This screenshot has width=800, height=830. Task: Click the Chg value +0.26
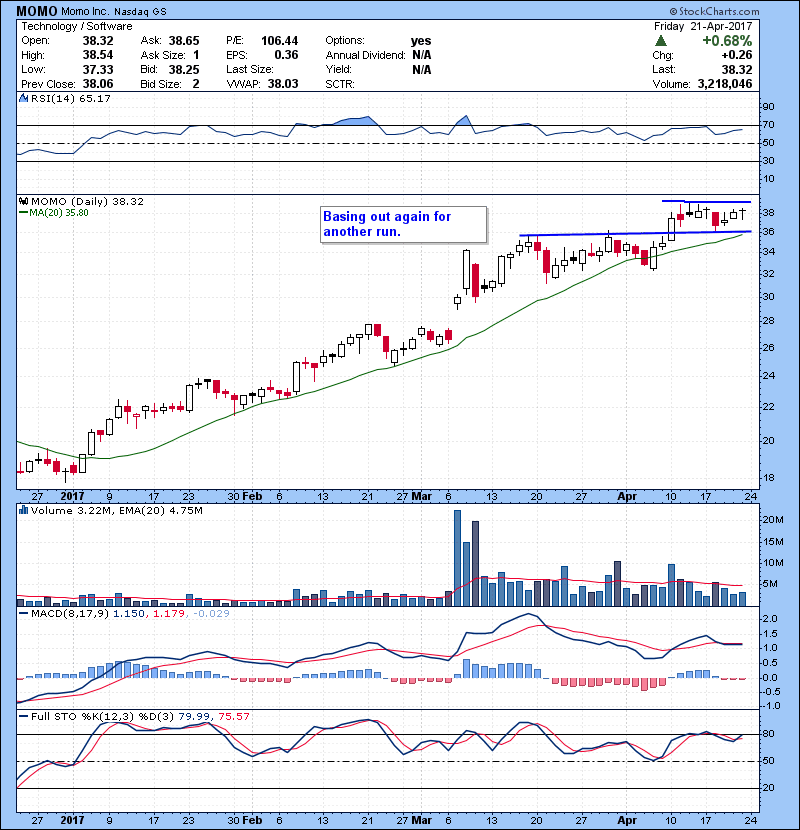coord(736,55)
